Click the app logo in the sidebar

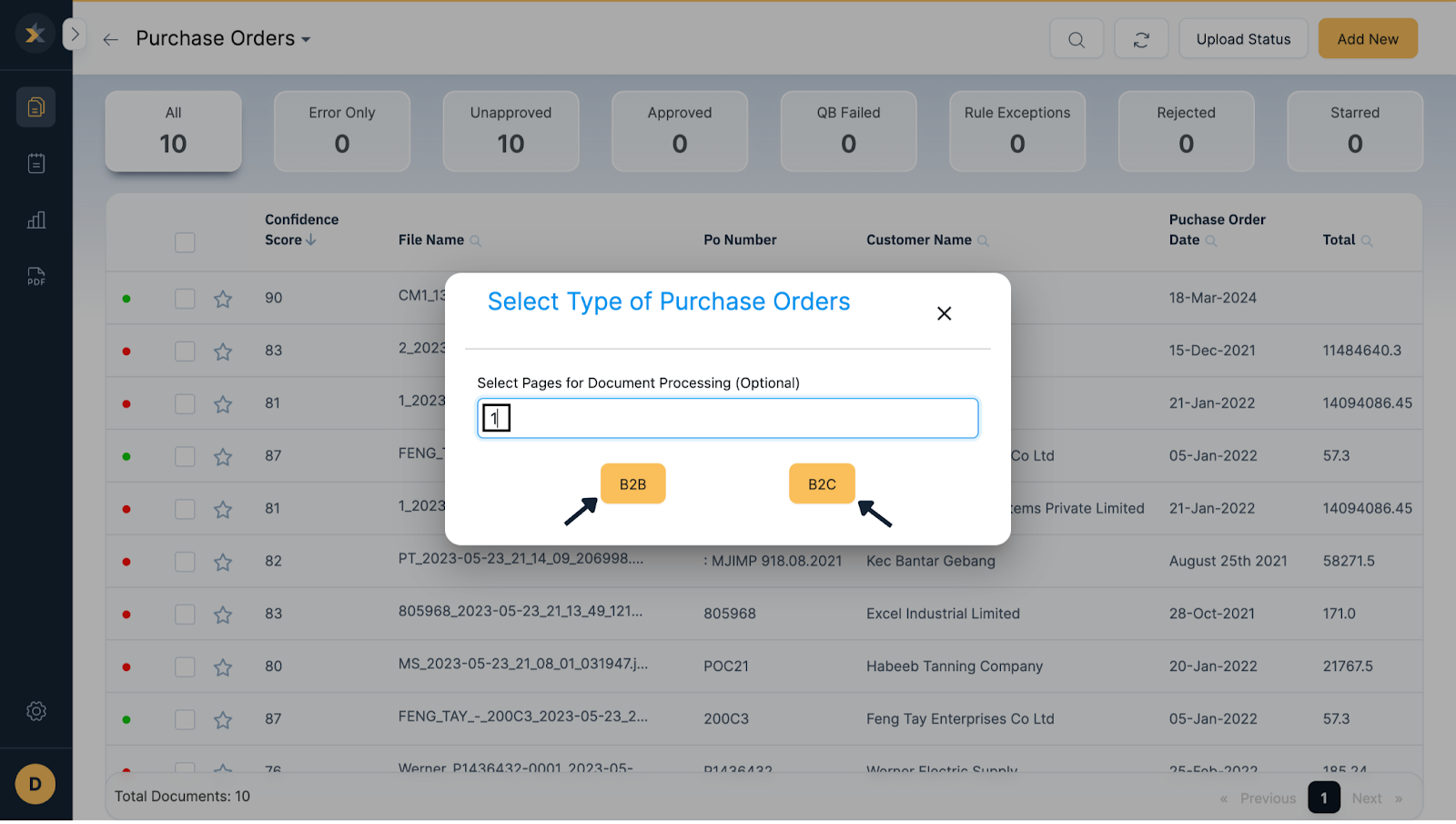(x=35, y=35)
